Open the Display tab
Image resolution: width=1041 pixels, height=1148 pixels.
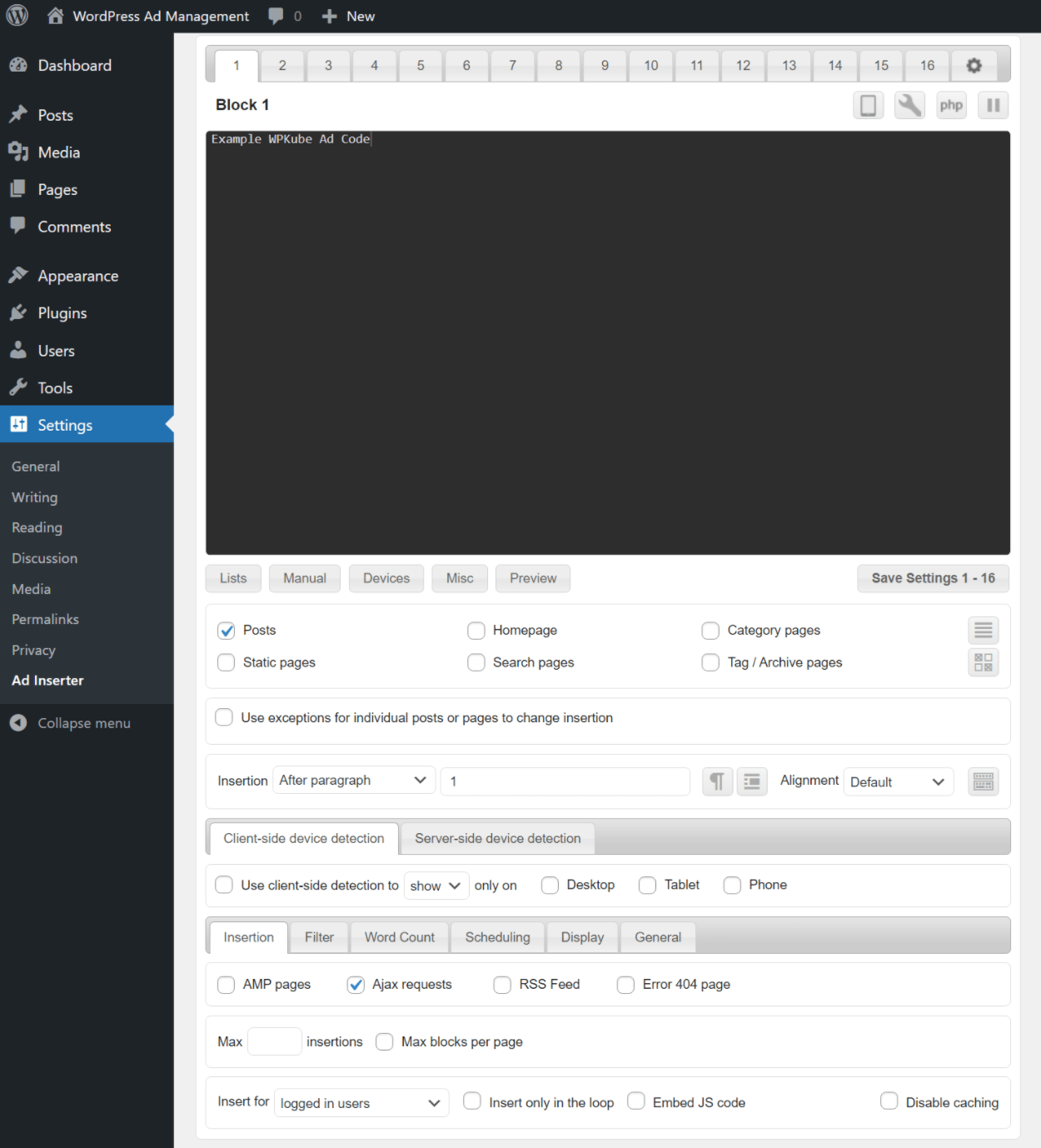(x=582, y=937)
